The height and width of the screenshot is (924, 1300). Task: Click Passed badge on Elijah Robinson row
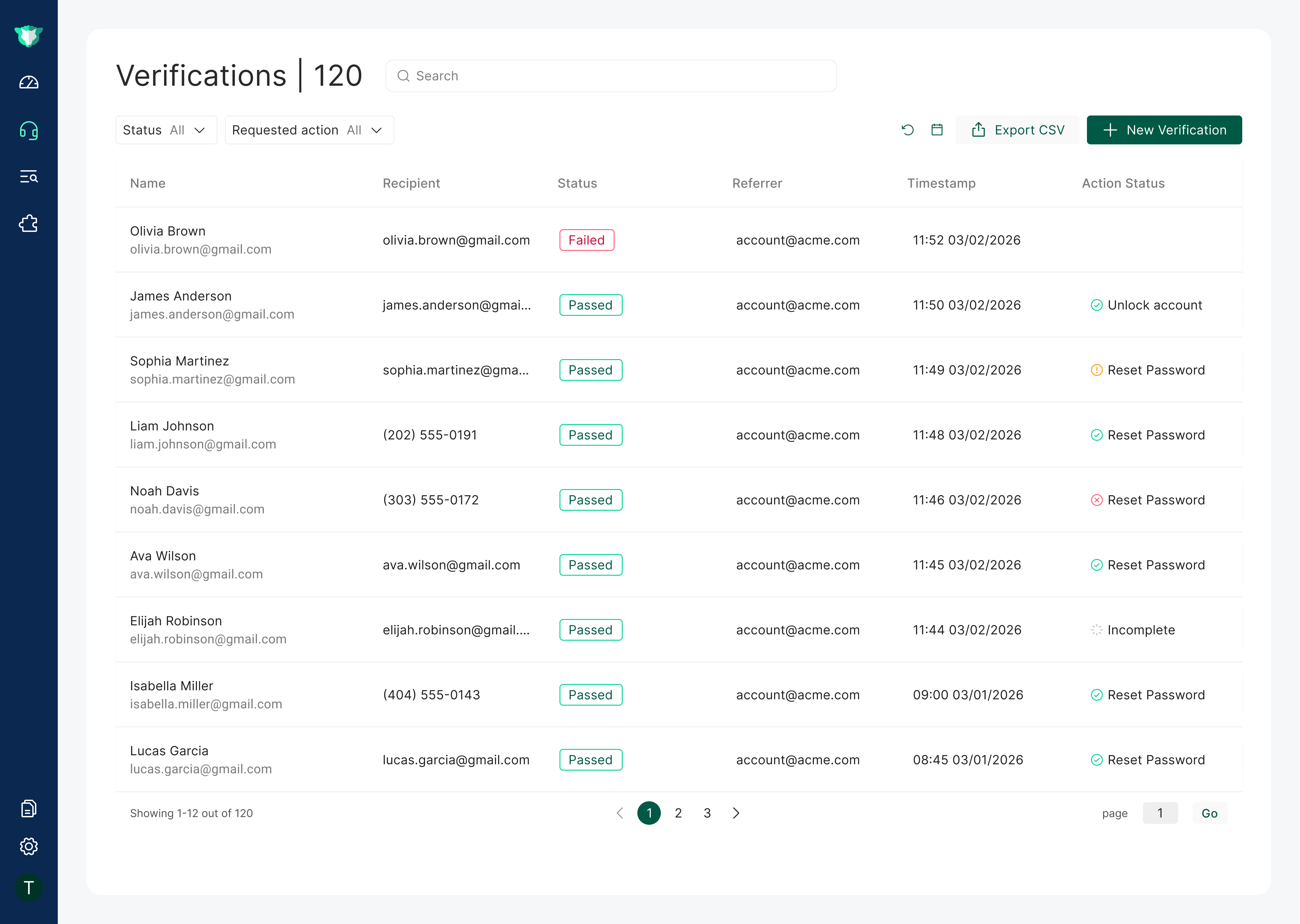pos(591,630)
